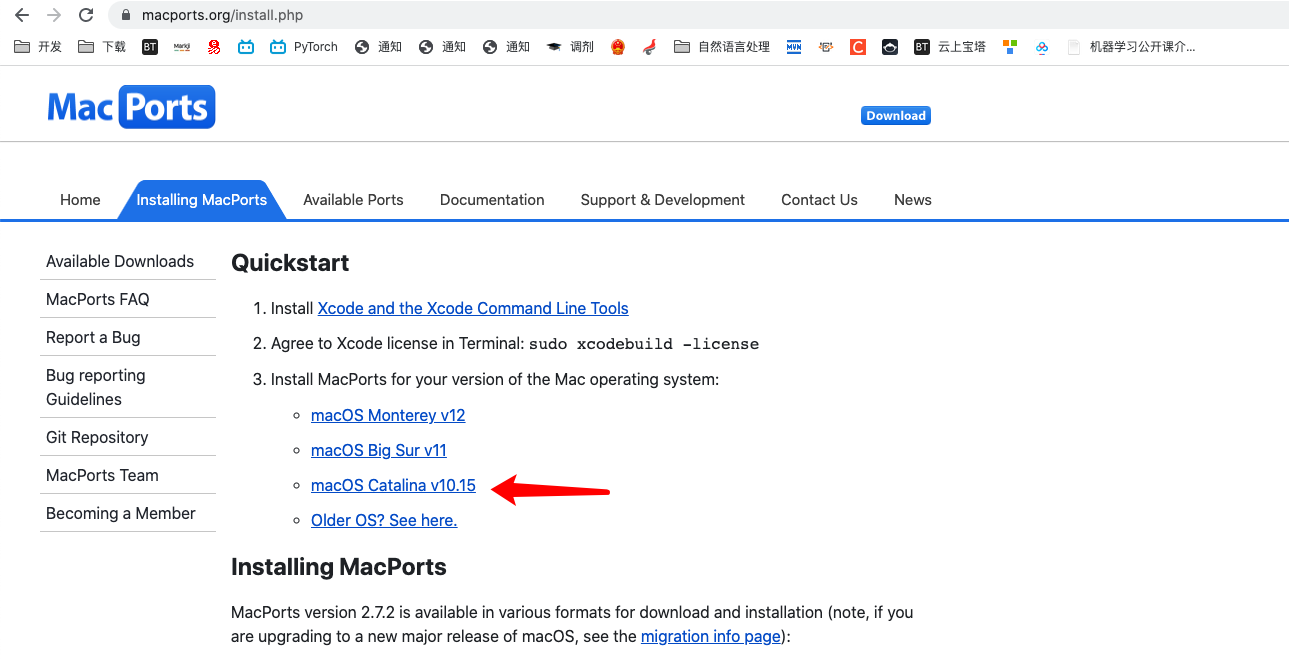Open the Markji bookmark icon
This screenshot has height=662, width=1289.
click(182, 47)
